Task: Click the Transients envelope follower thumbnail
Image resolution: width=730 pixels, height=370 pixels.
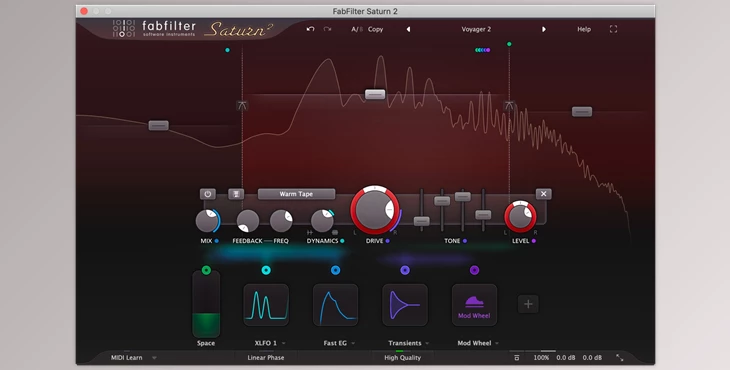Action: click(405, 304)
